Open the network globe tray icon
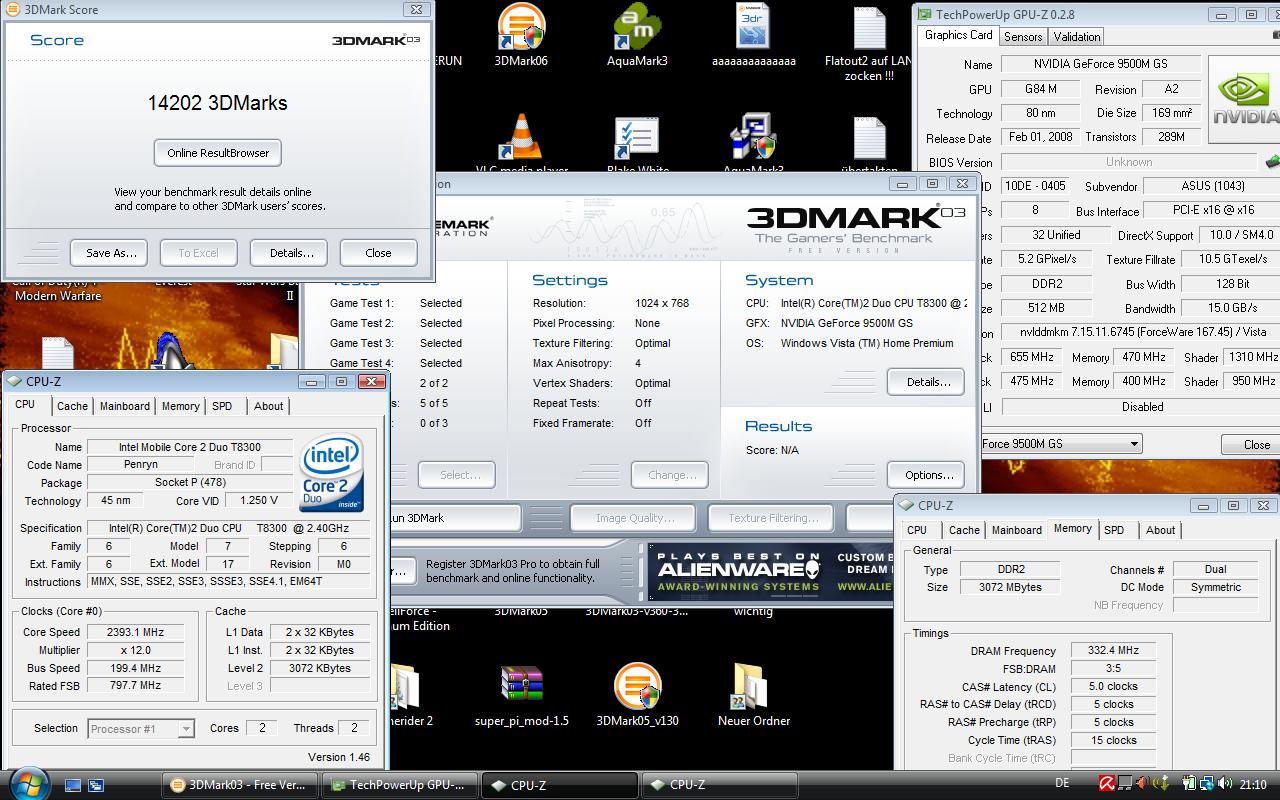Image resolution: width=1280 pixels, height=800 pixels. [1207, 784]
